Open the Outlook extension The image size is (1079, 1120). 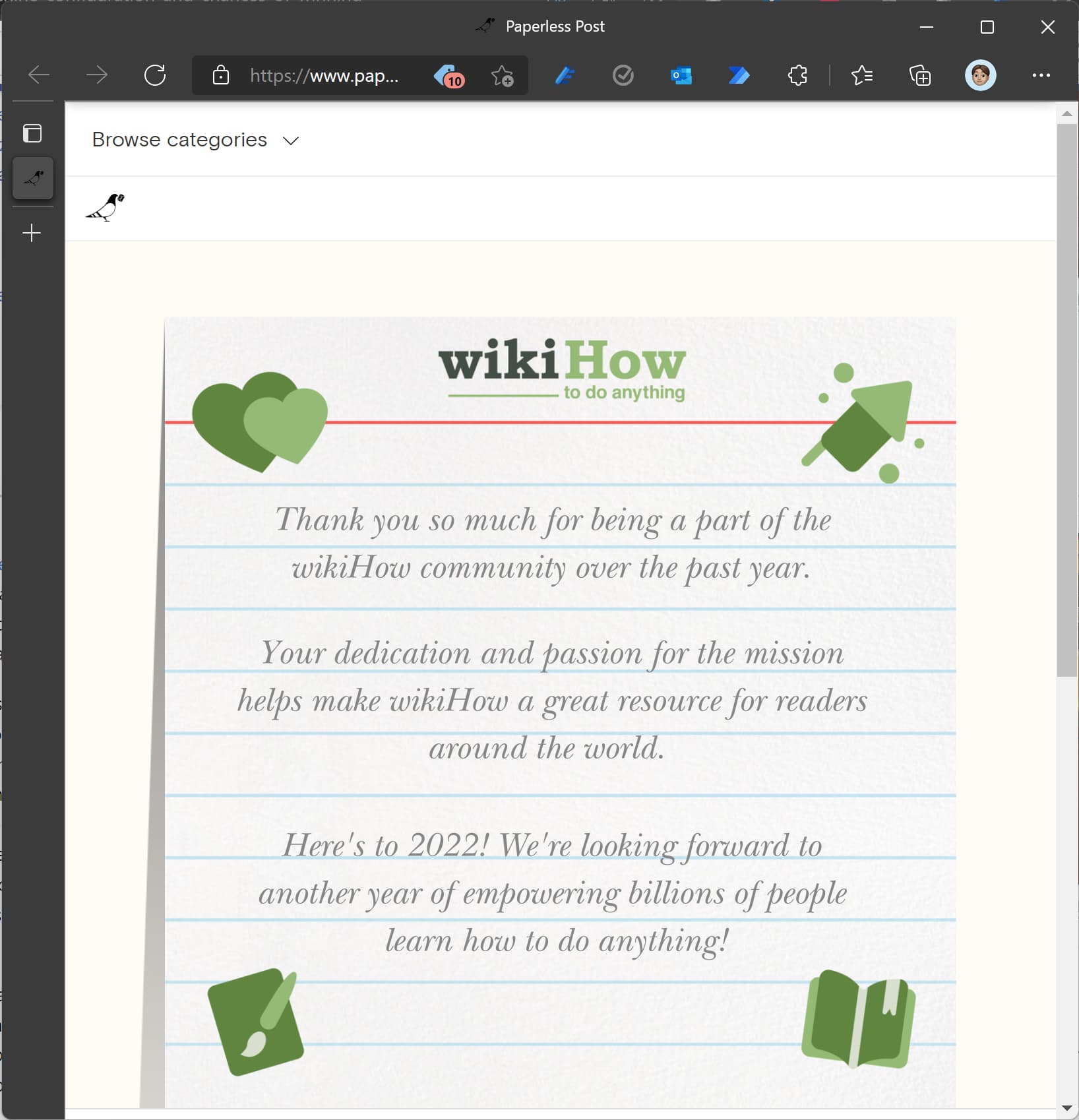tap(681, 76)
